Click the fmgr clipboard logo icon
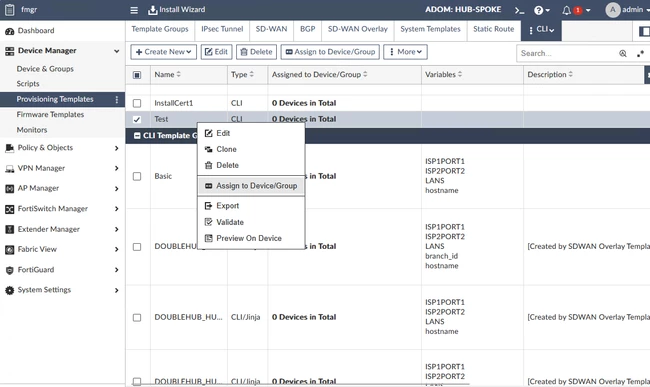 [10, 10]
